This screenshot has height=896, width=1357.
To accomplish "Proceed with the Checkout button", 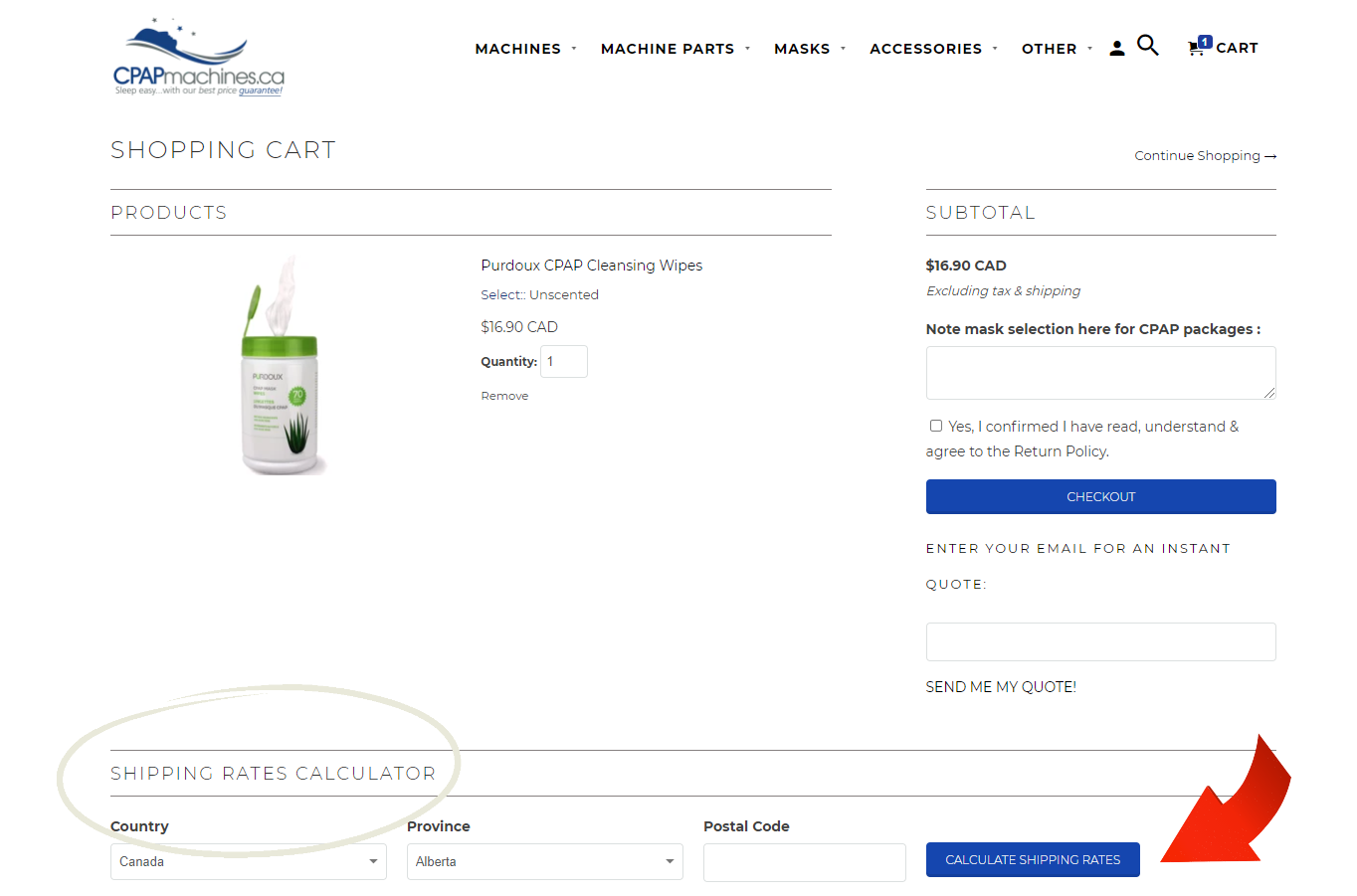I will 1100,497.
